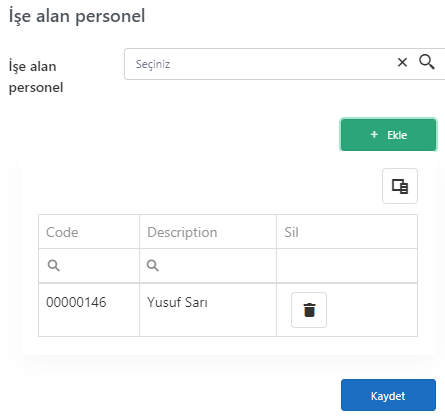Click the Ekle button
445x416 pixels.
click(388, 135)
